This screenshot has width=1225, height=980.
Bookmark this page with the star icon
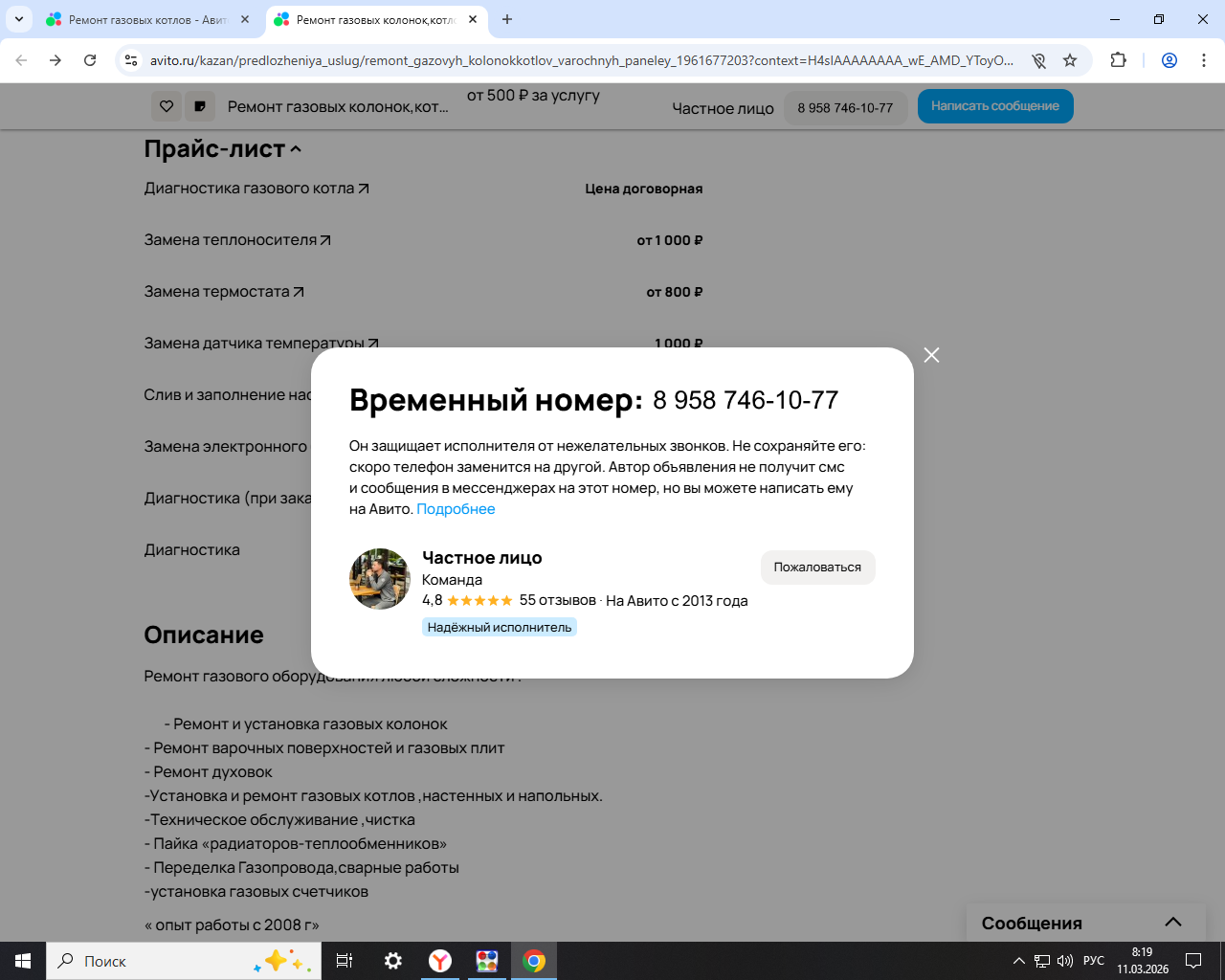1070,60
